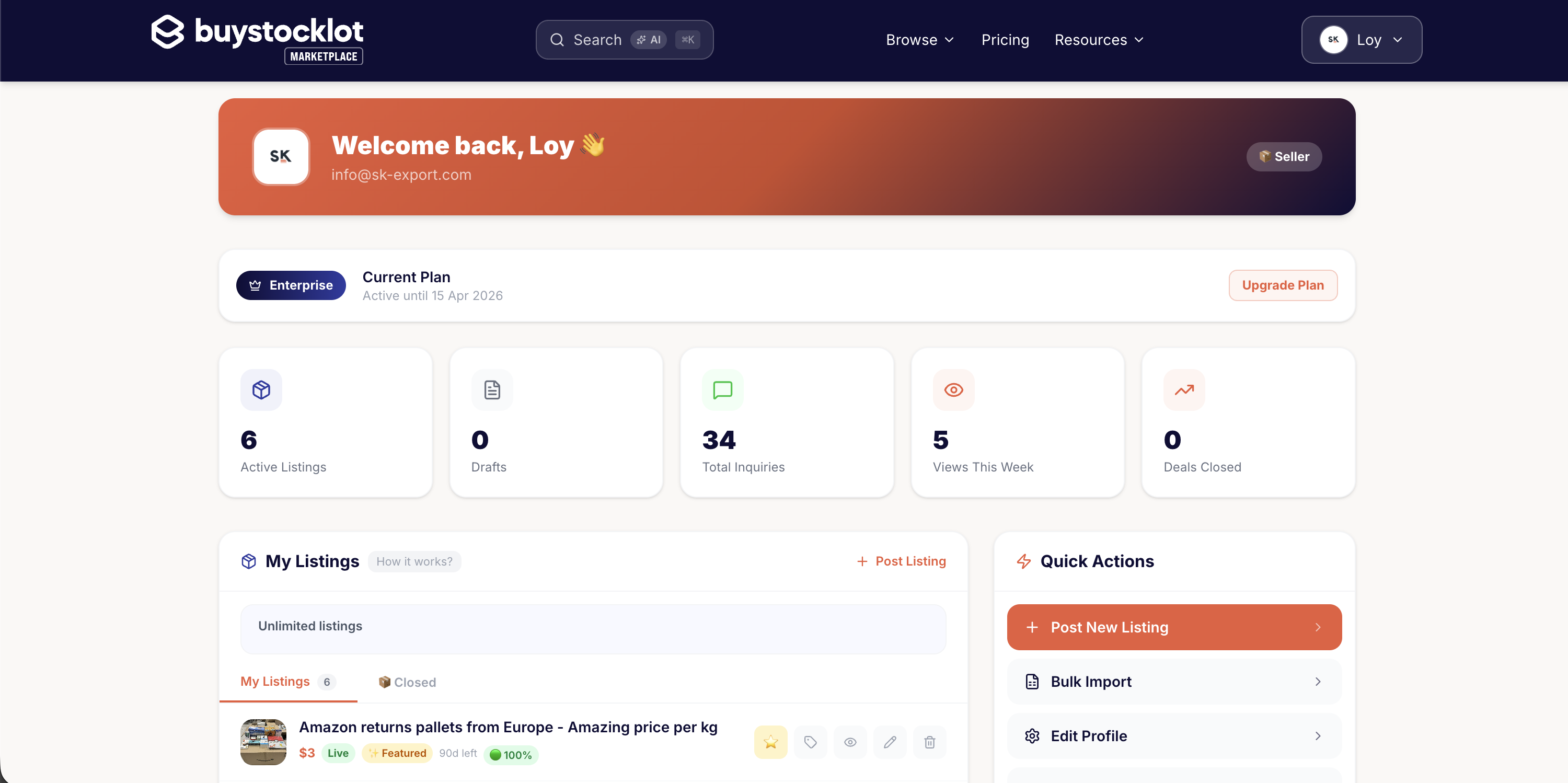Toggle the featured star on the Amazon listing
1568x783 pixels.
[770, 742]
